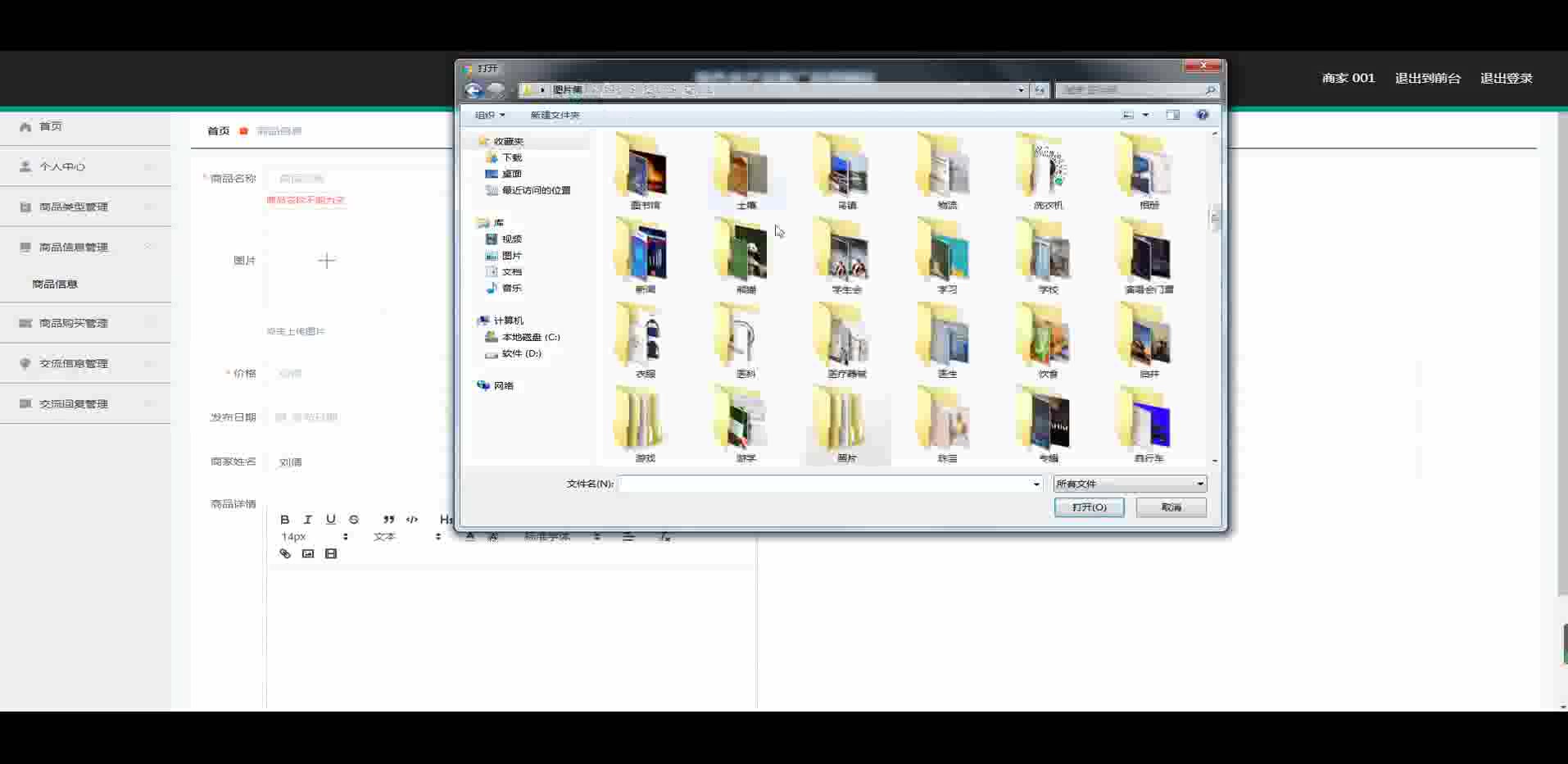The width and height of the screenshot is (1568, 764).
Task: Expand 商品购买管理 in the sidebar
Action: (85, 323)
